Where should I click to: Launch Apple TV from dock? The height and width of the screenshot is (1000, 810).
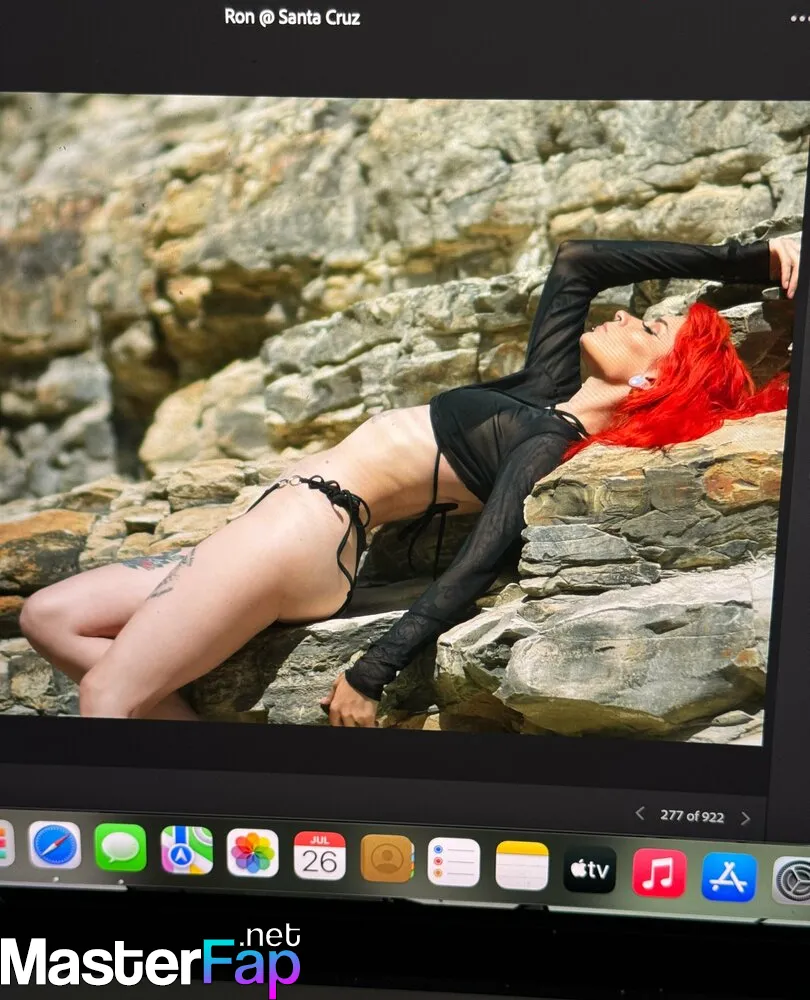point(590,869)
